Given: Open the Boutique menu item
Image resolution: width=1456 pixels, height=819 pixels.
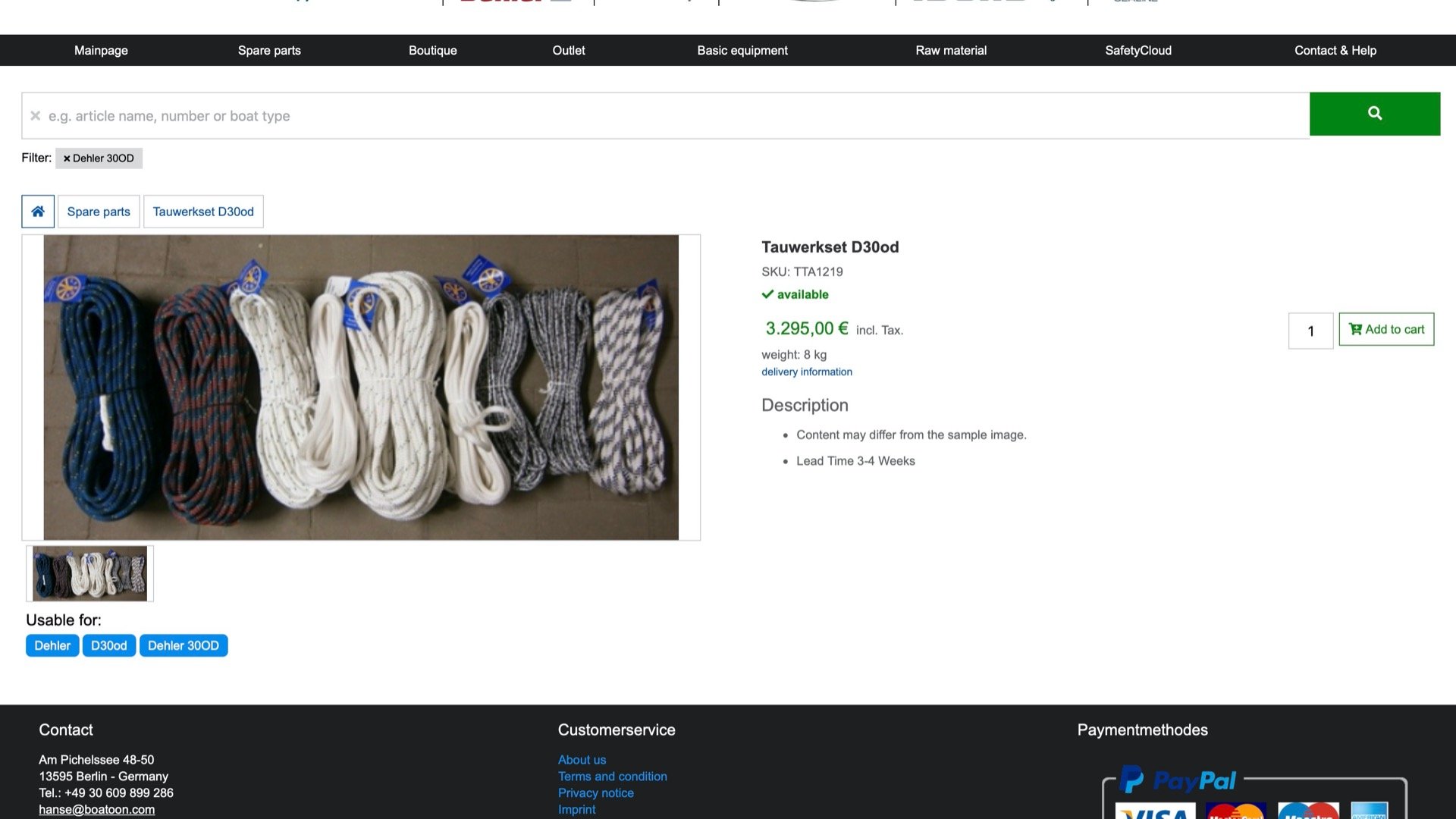Looking at the screenshot, I should pyautogui.click(x=432, y=50).
